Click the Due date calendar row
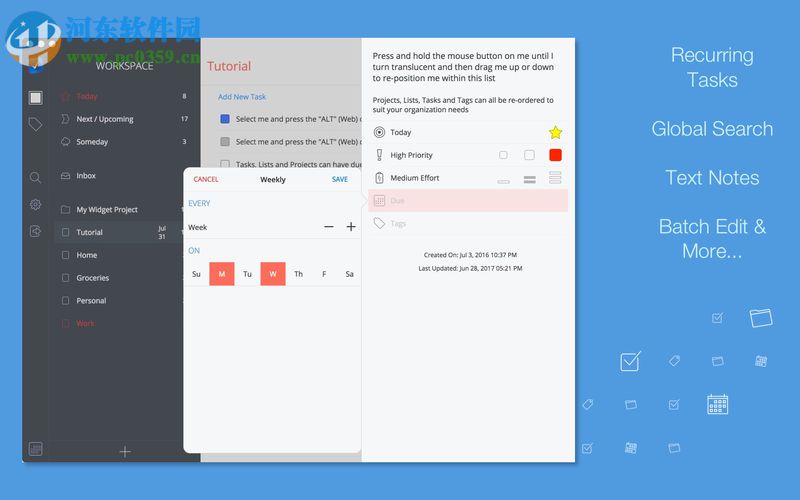The image size is (800, 500). [468, 201]
